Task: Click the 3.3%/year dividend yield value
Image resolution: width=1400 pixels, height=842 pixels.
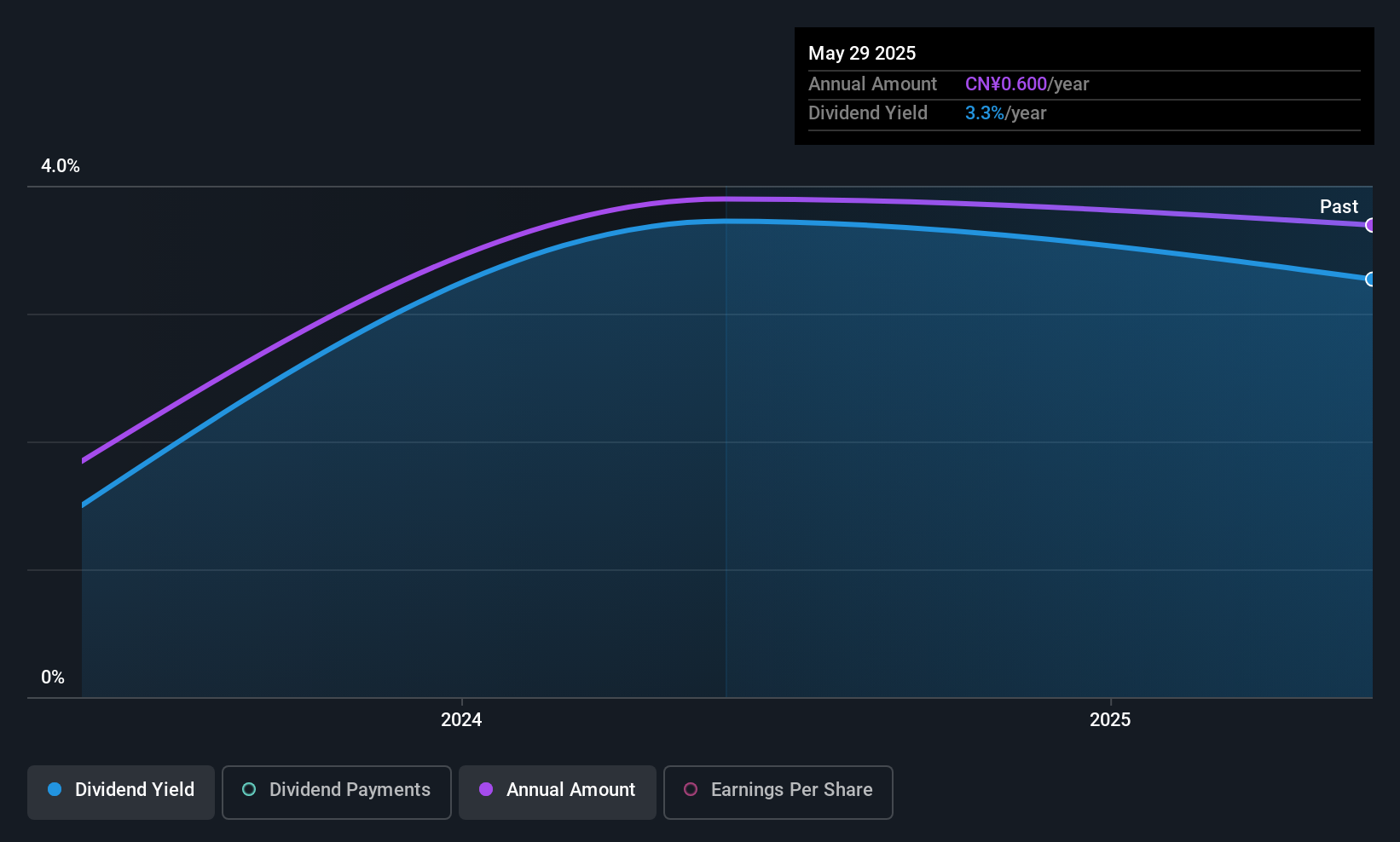Action: pos(1006,112)
